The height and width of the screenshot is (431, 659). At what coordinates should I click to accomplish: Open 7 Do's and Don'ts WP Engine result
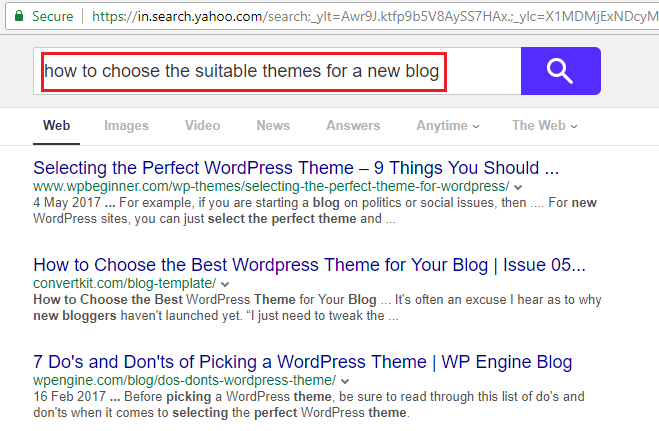click(x=303, y=362)
